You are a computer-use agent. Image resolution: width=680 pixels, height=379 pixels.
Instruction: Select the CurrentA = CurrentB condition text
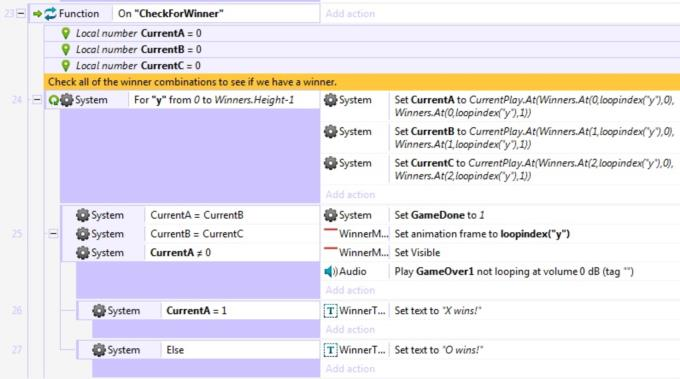(197, 215)
